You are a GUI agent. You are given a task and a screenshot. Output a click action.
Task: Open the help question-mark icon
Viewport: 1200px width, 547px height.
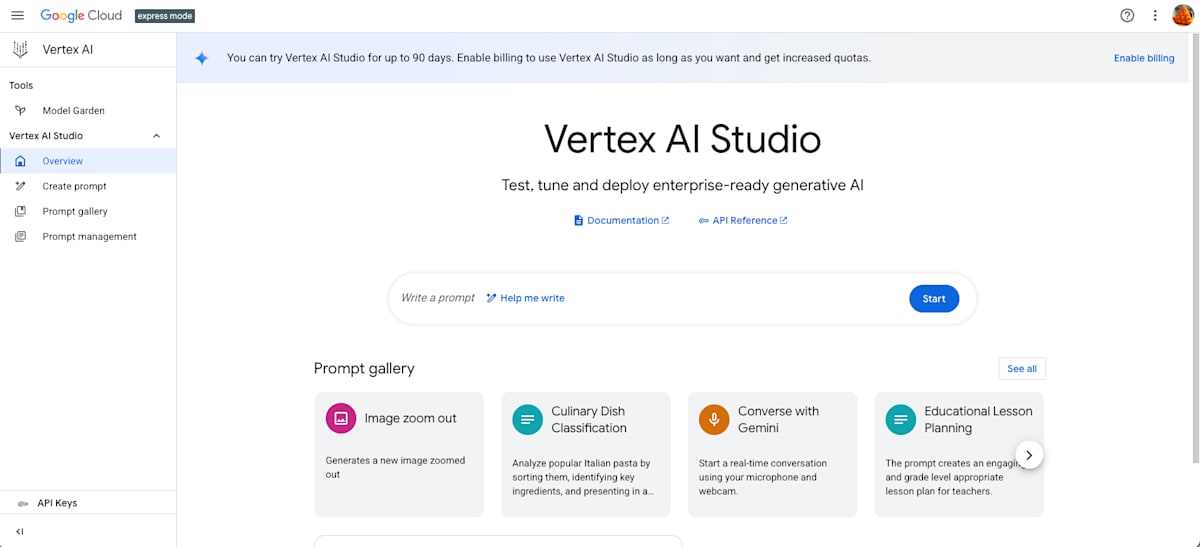click(1128, 15)
